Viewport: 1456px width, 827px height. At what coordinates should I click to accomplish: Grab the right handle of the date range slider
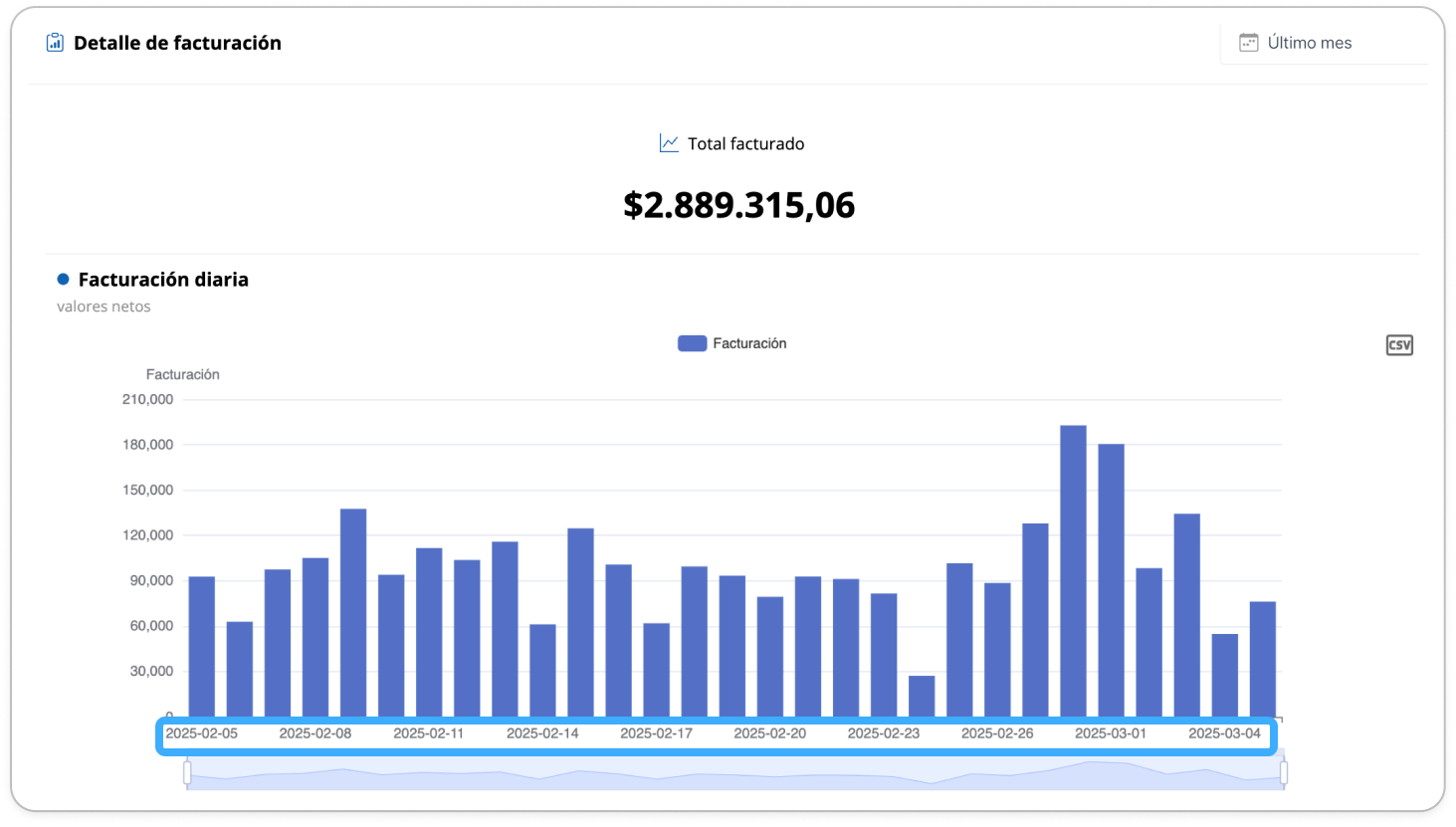coord(1284,772)
